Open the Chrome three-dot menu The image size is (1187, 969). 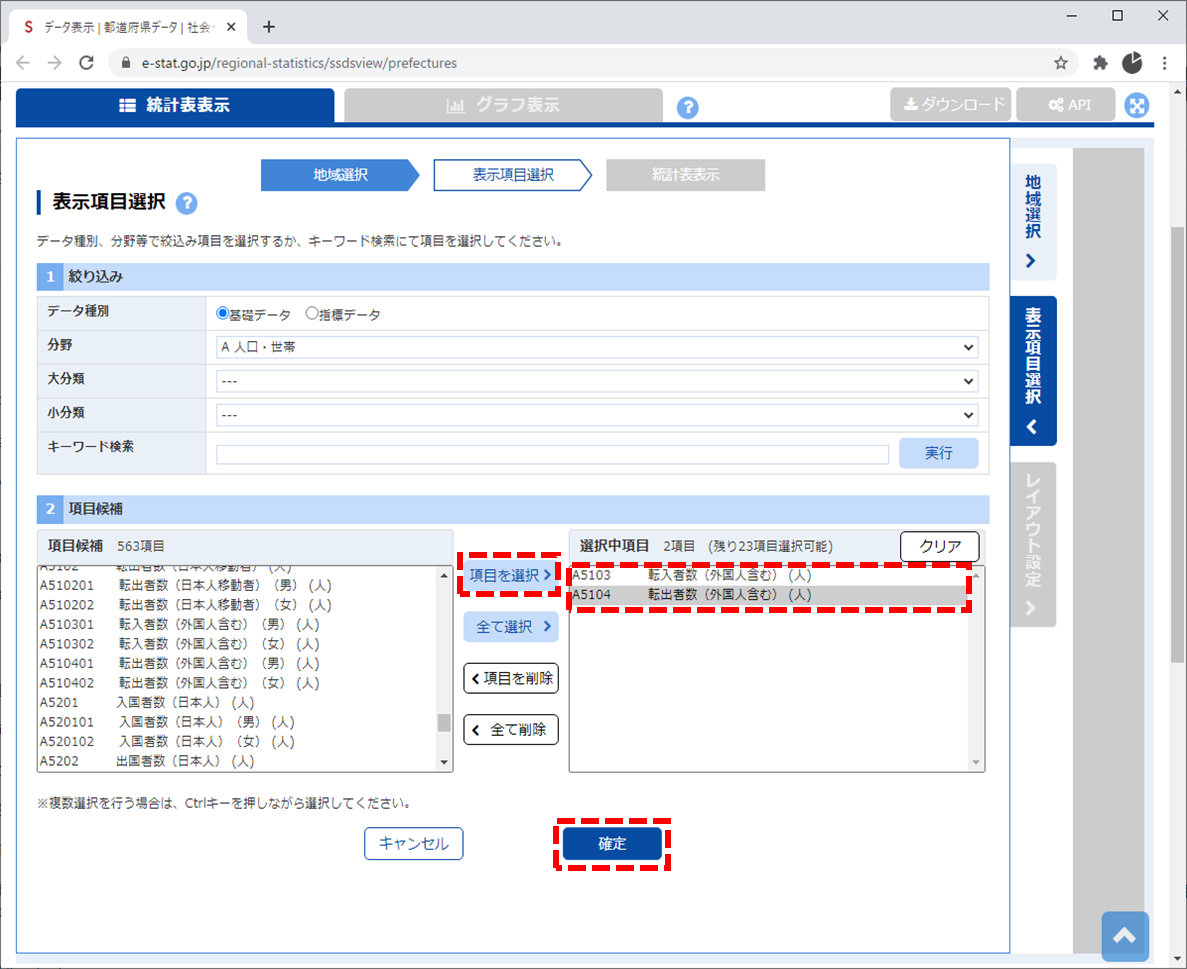pos(1164,63)
